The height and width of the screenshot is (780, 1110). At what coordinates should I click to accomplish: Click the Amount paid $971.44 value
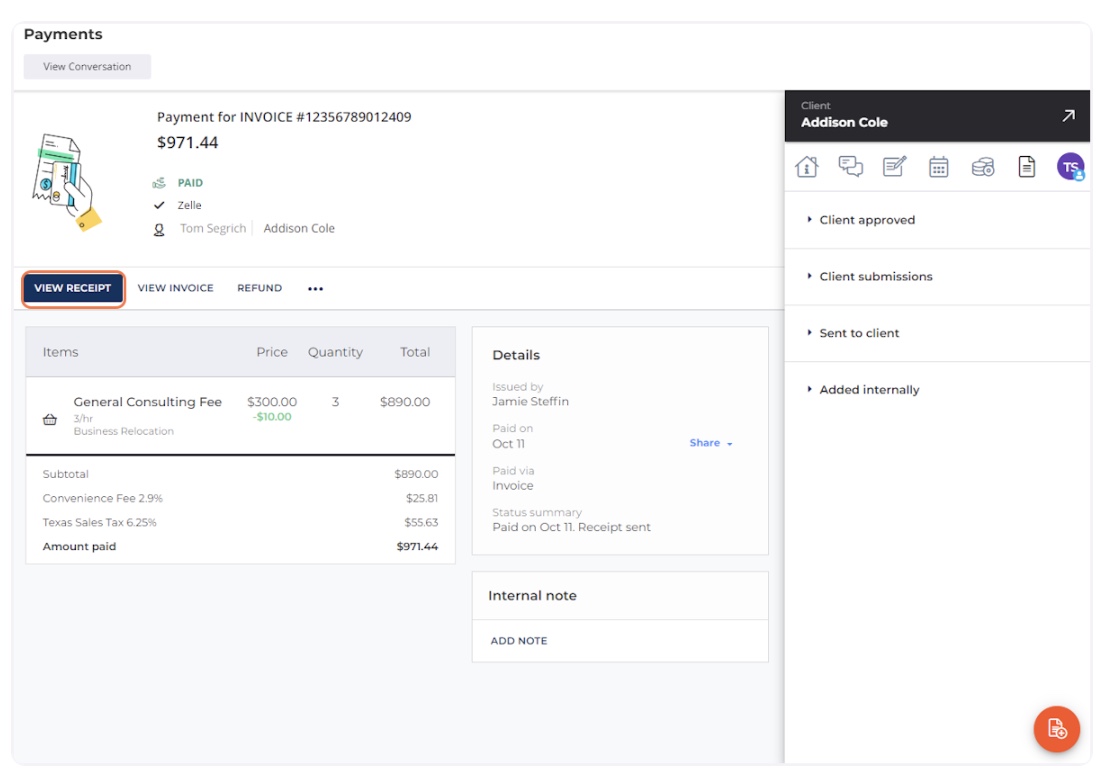coord(417,546)
